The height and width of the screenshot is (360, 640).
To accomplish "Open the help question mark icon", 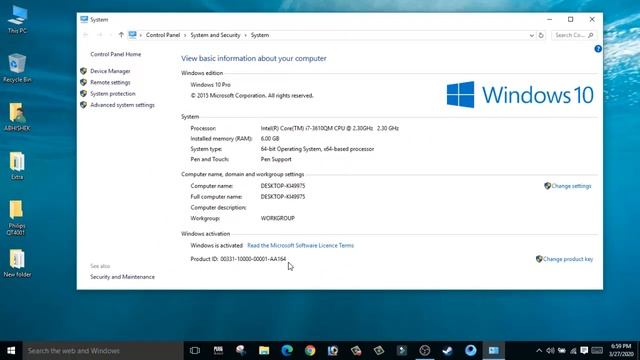I will (598, 49).
